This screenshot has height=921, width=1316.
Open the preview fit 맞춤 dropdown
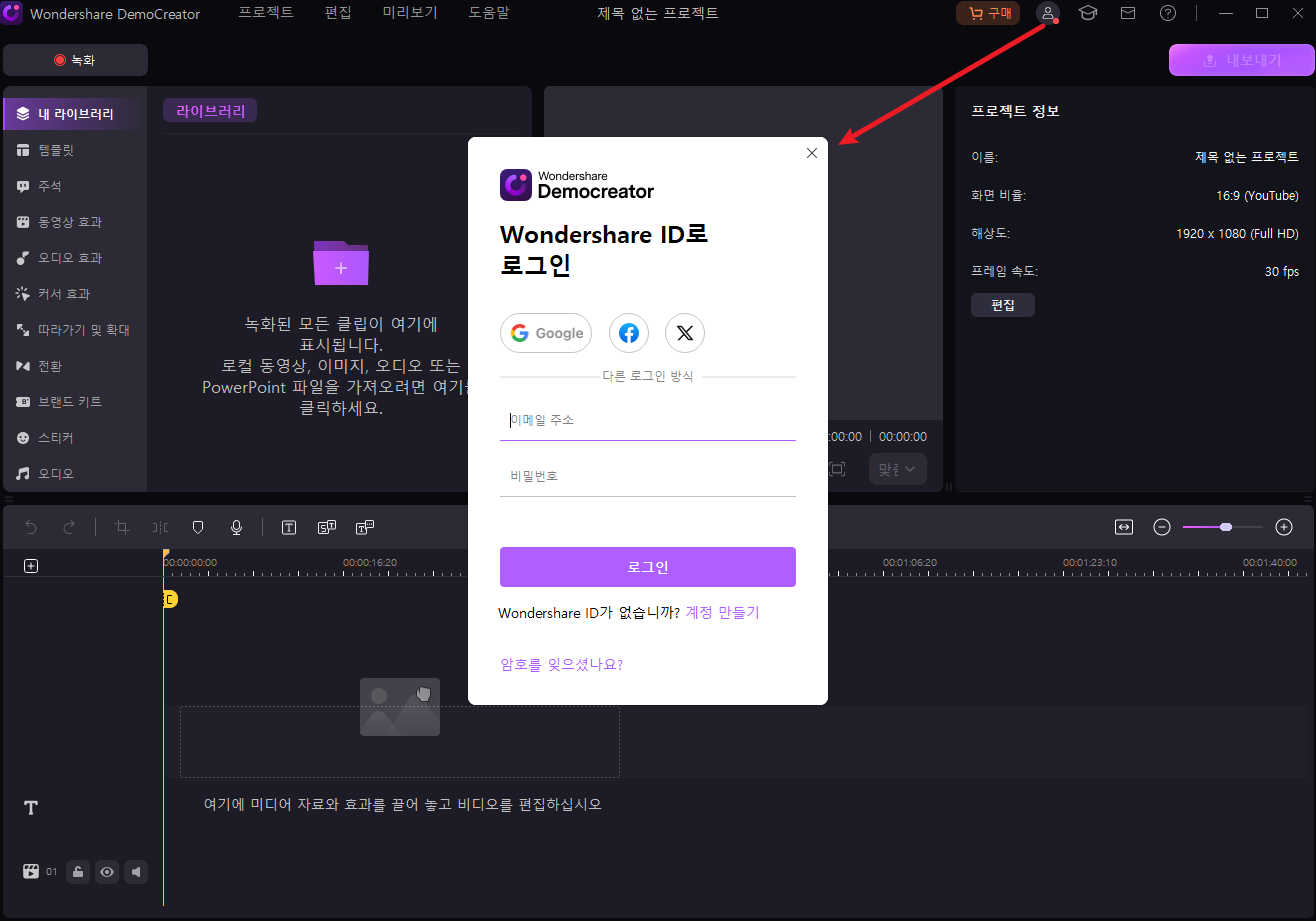coord(898,469)
